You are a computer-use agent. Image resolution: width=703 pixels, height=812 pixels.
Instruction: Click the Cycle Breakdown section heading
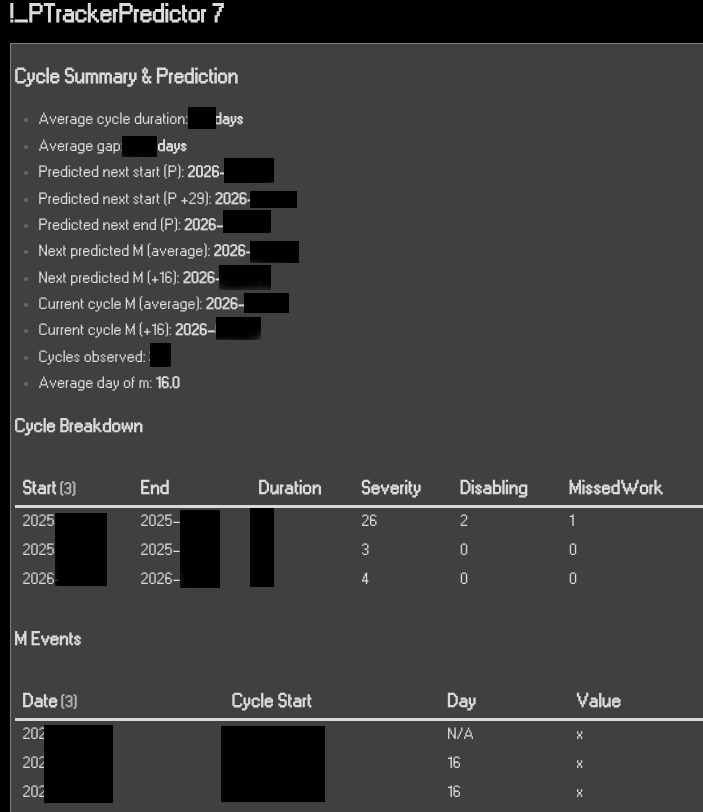pos(78,426)
